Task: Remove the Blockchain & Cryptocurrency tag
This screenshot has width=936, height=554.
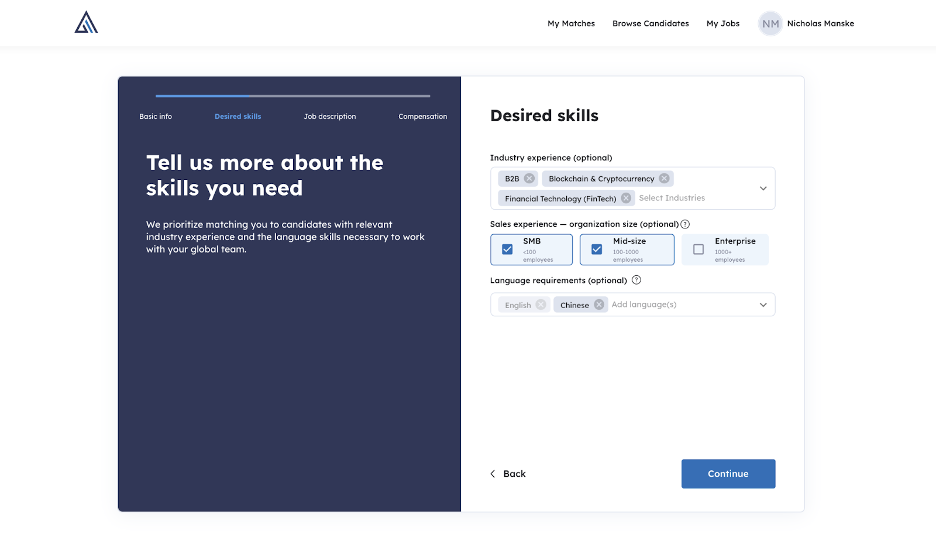Action: click(x=664, y=179)
